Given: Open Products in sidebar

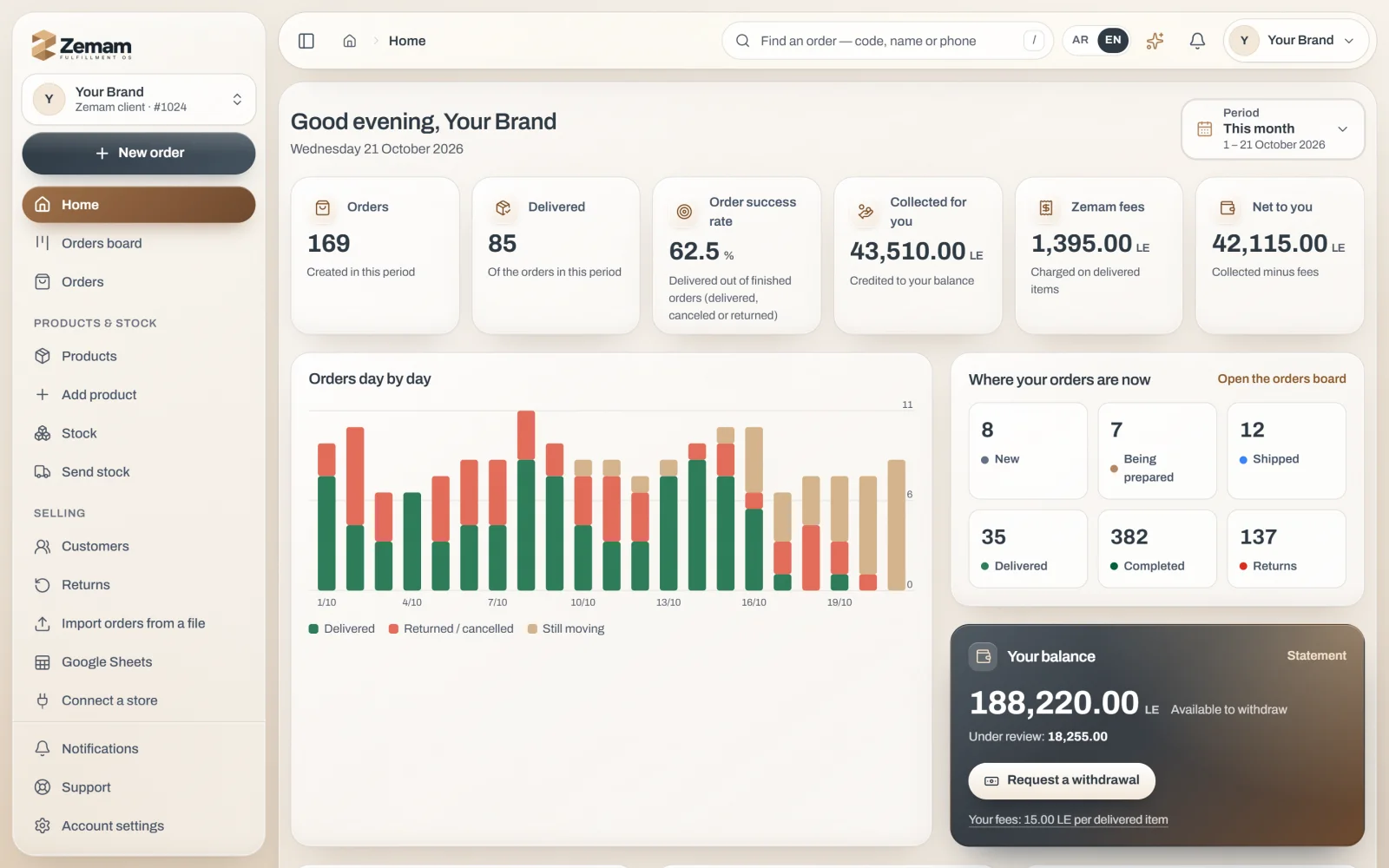Looking at the screenshot, I should click(139, 356).
